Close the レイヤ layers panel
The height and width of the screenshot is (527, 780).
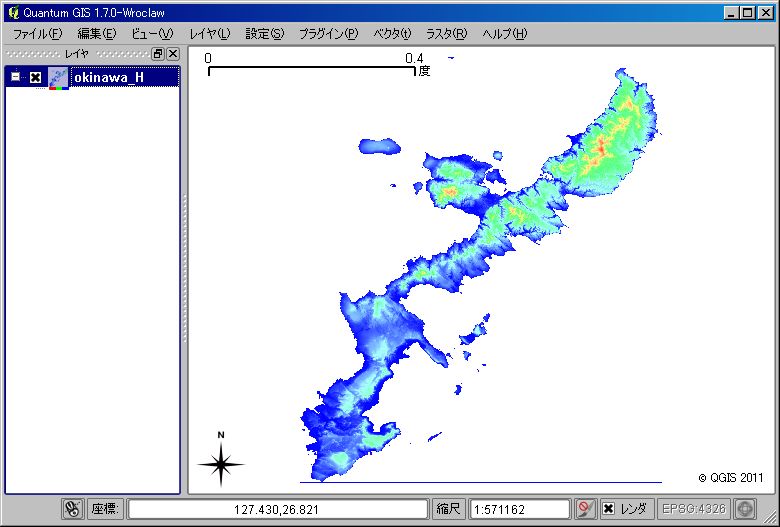pyautogui.click(x=173, y=54)
